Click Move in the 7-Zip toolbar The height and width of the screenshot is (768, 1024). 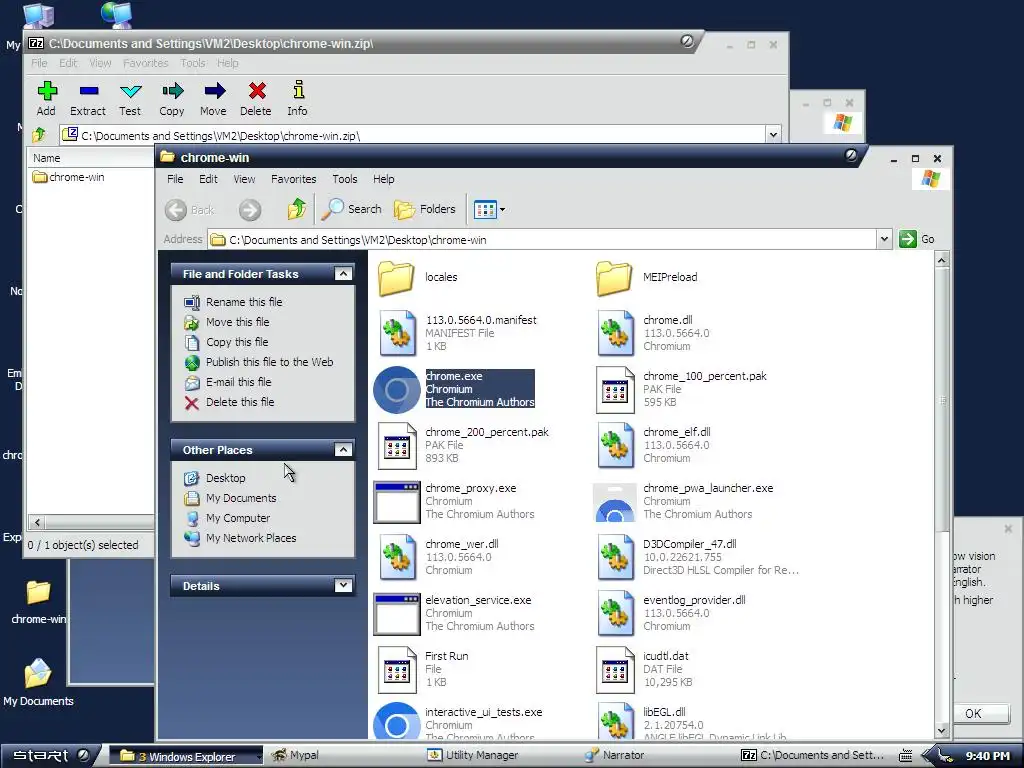coord(214,99)
